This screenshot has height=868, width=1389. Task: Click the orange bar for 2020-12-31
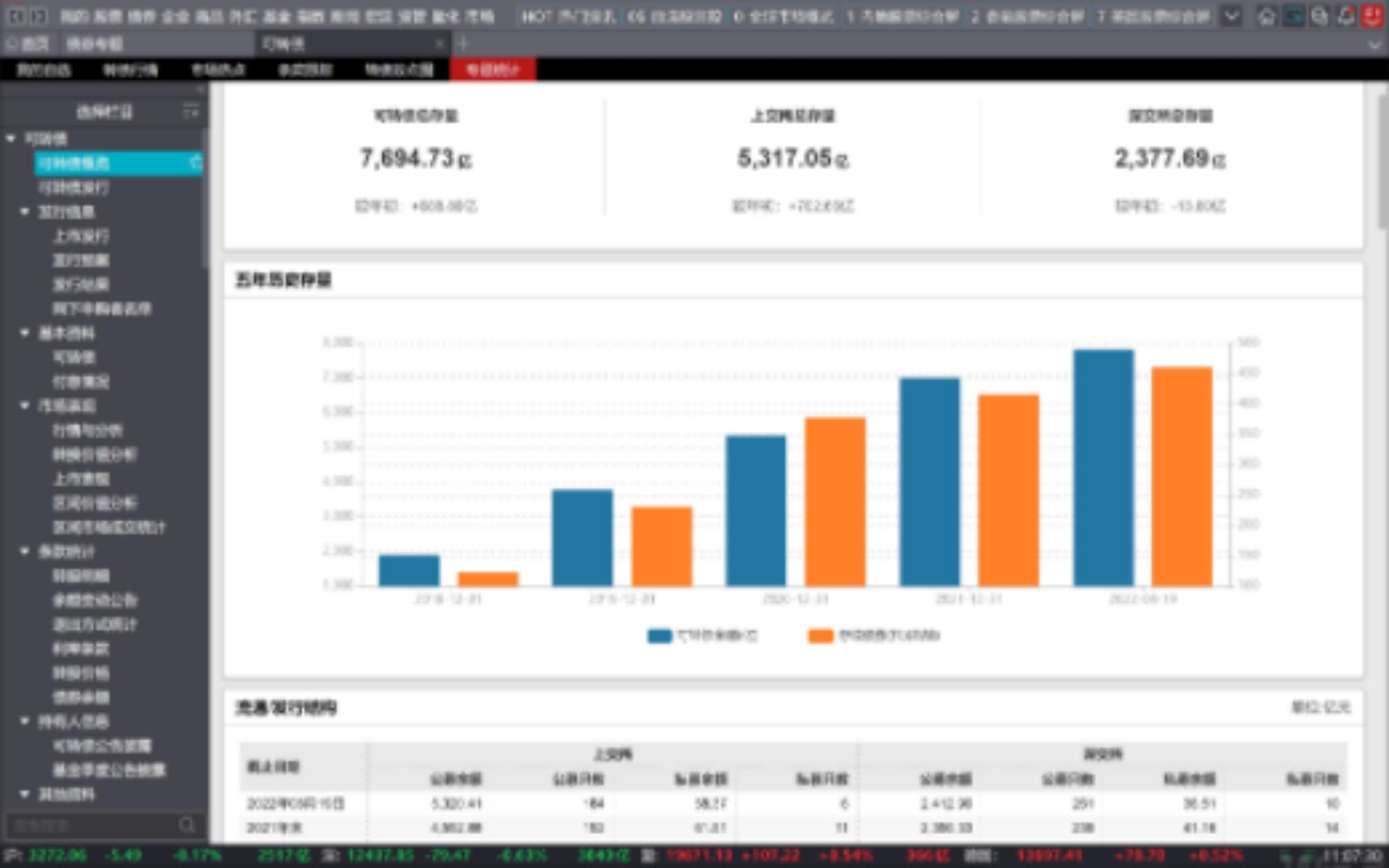(x=835, y=502)
